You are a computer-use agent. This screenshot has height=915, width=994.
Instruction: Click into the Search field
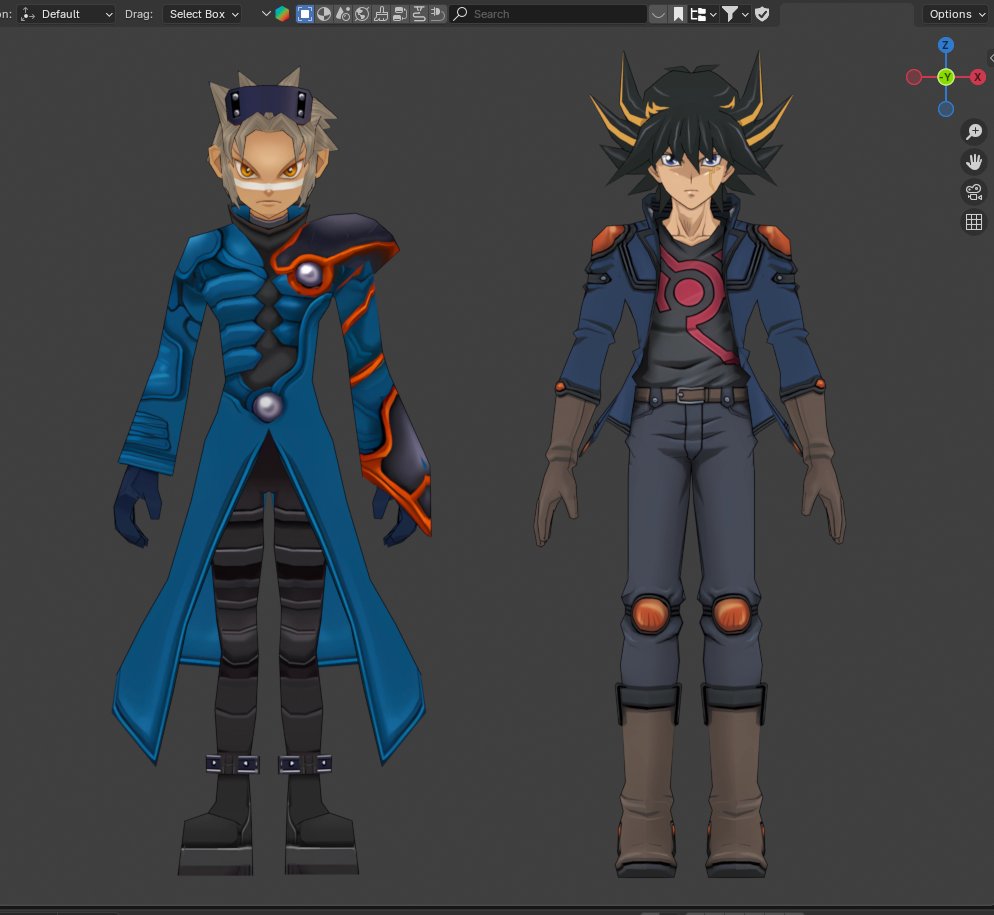pos(548,14)
